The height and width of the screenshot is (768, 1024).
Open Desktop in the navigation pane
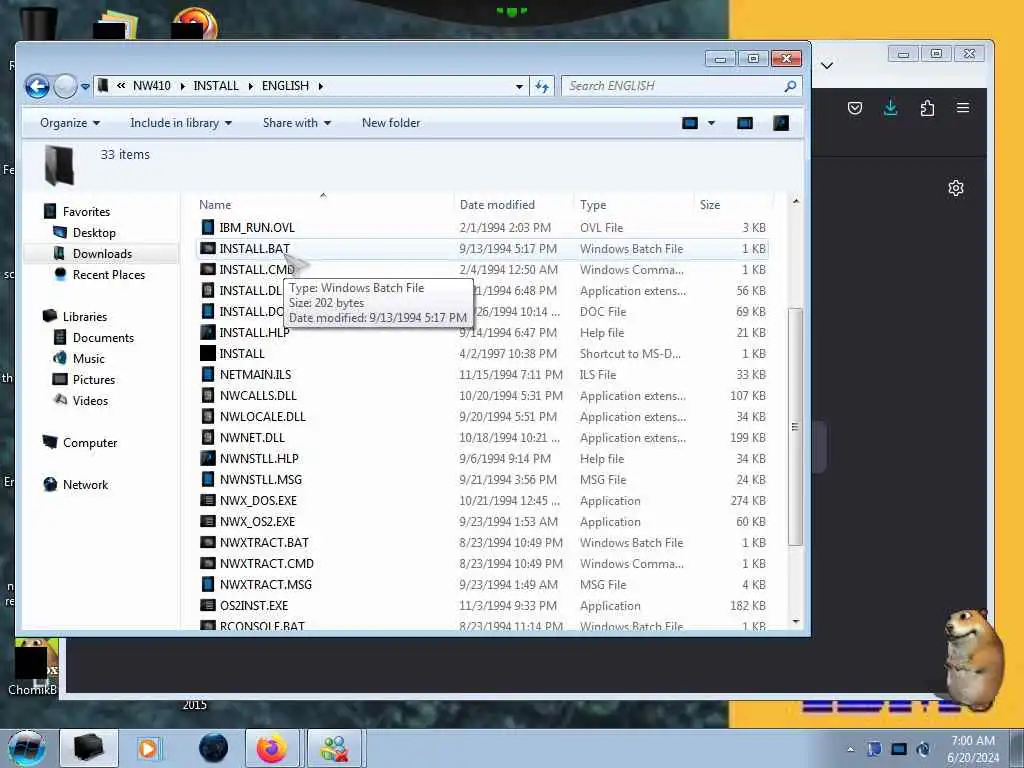coord(94,232)
